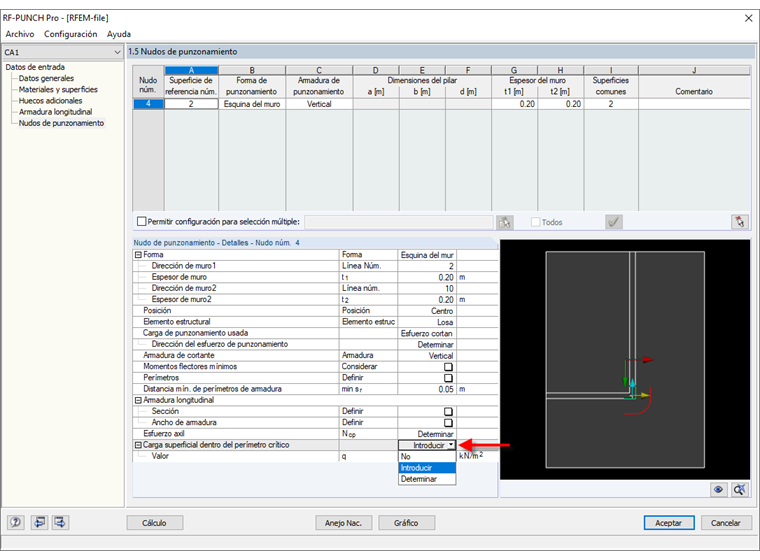Click the wall corner preview graphic
Viewport: 760px width, 560px height.
625,359
